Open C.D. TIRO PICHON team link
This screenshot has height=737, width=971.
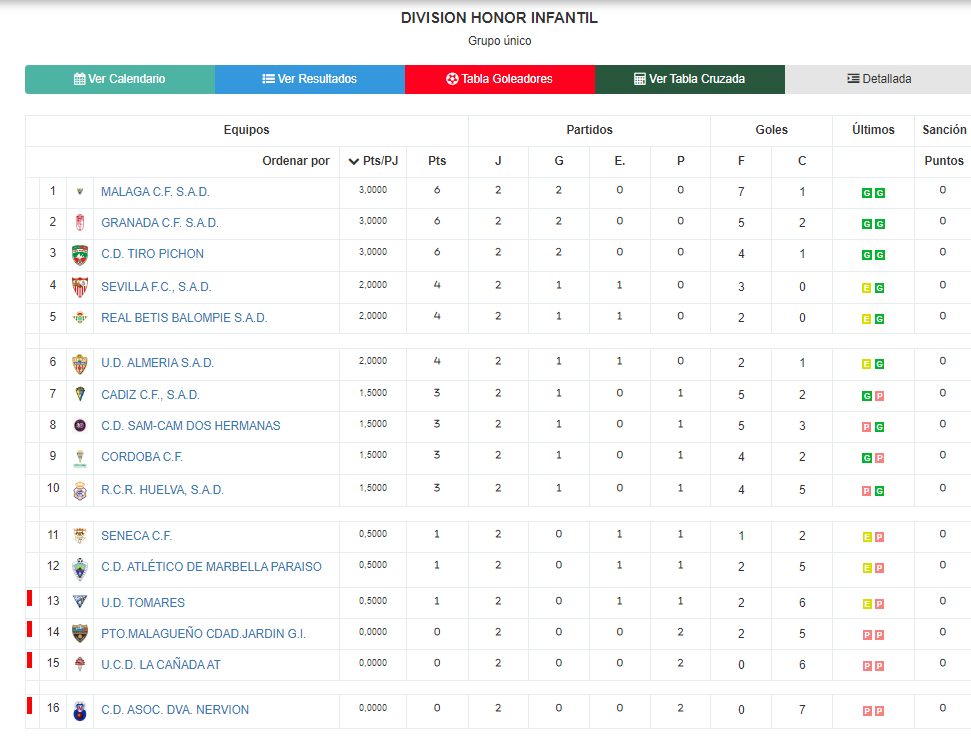click(152, 254)
